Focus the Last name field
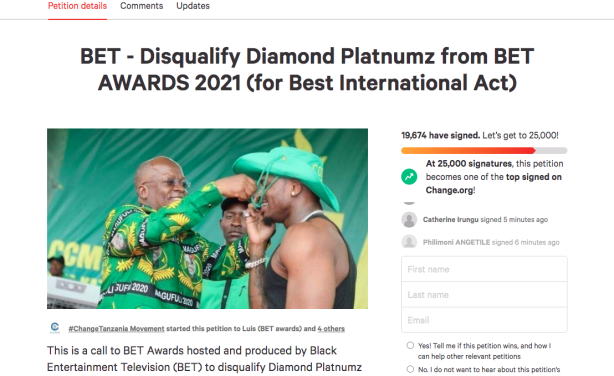Image resolution: width=614 pixels, height=376 pixels. [484, 295]
